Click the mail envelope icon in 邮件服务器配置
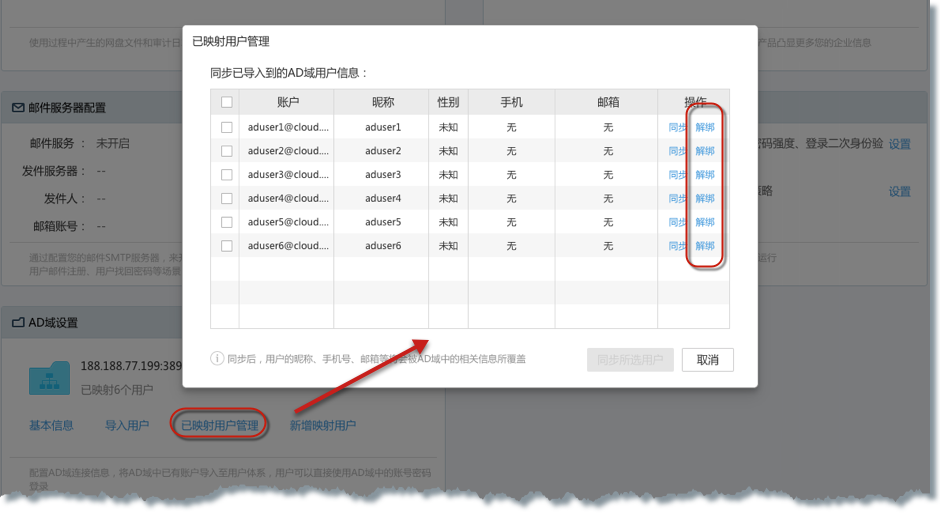This screenshot has width=940, height=513. tap(18, 108)
